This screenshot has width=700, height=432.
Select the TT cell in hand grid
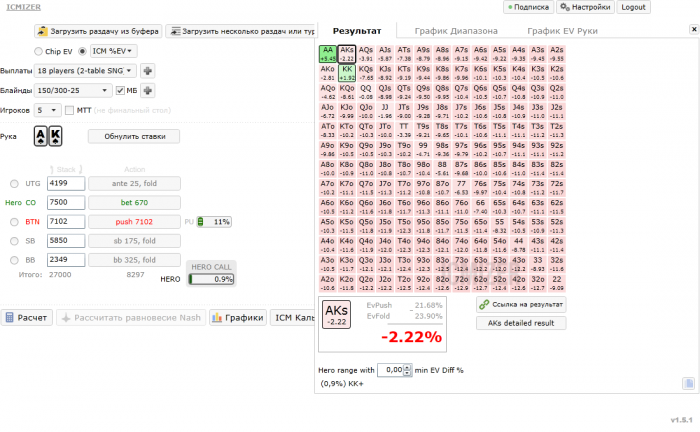404,130
